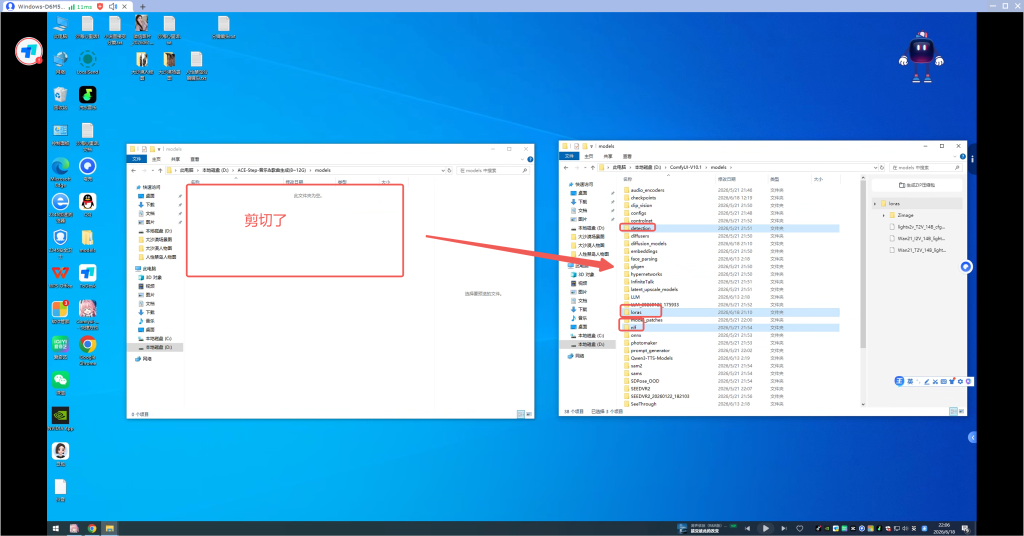The image size is (1024, 536).
Task: Open the File tab in the ComfyUI window
Action: pyautogui.click(x=569, y=156)
